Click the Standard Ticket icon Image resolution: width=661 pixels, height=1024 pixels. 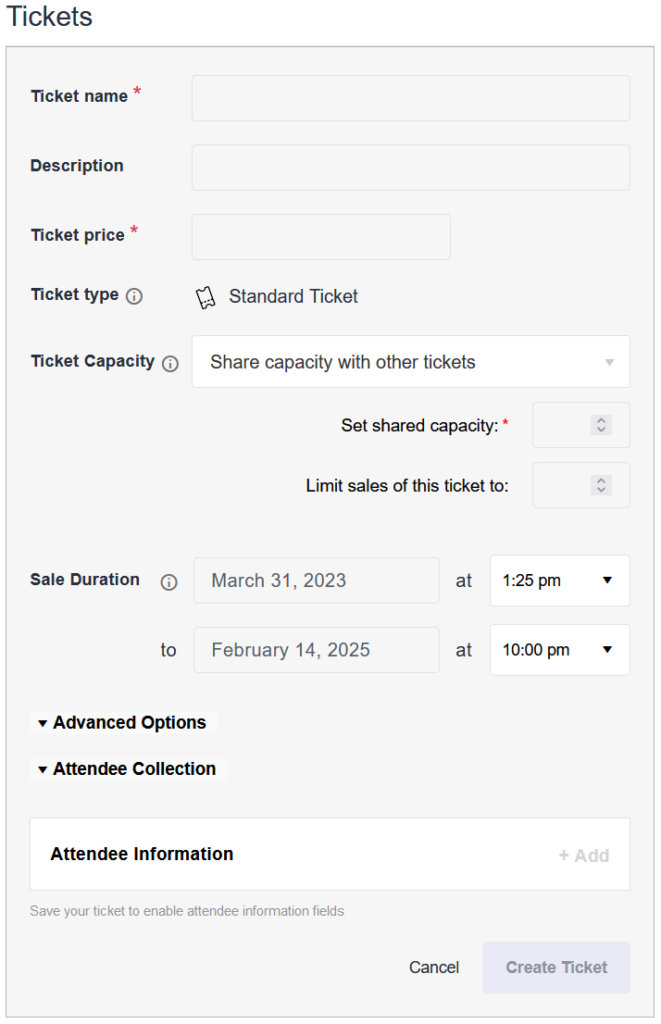[x=207, y=295]
